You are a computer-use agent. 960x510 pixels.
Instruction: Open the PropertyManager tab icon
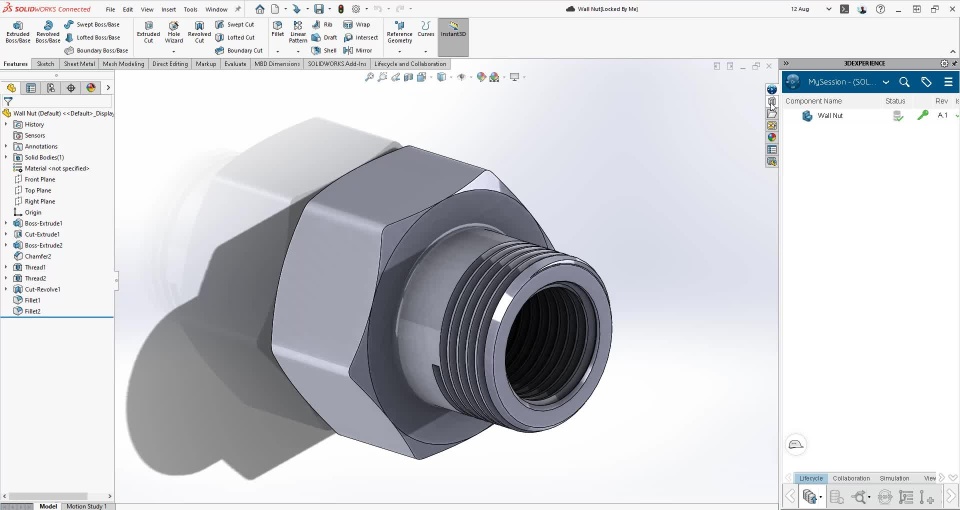31,88
